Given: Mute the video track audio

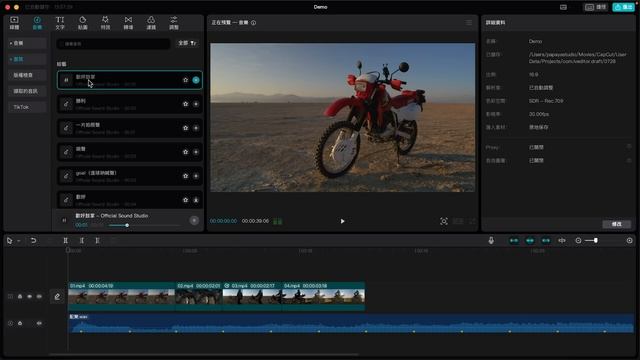Looking at the screenshot, I should (39, 296).
